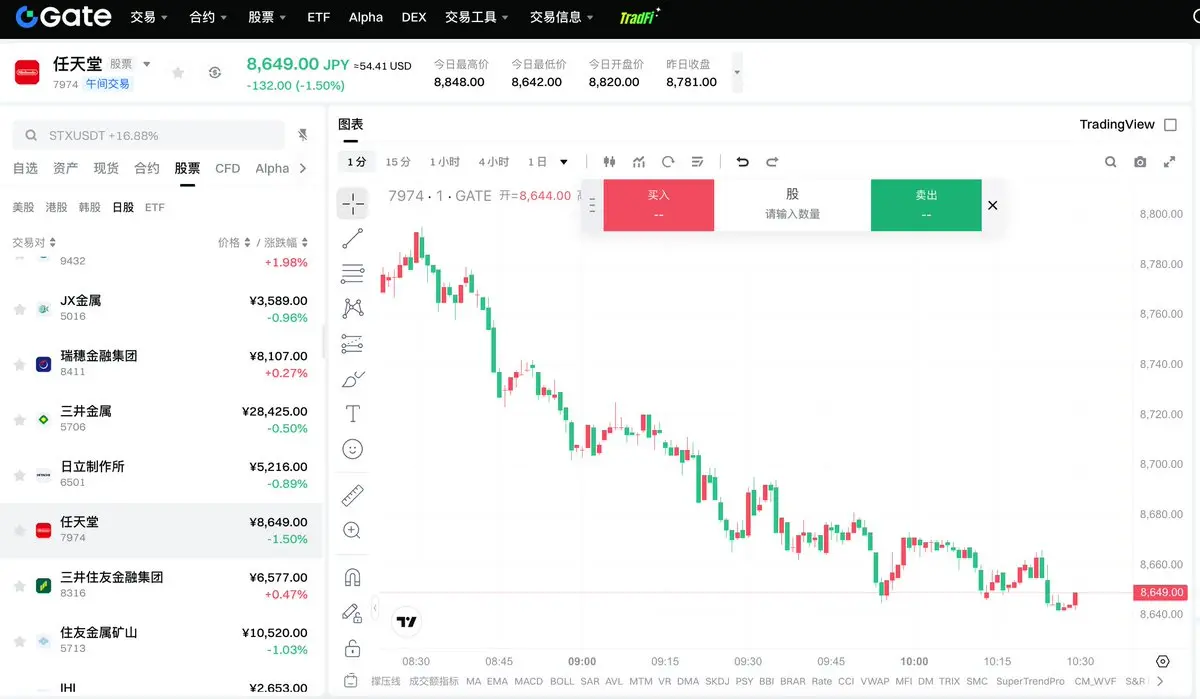Favorite 三井金属 stock star
Image resolution: width=1200 pixels, height=699 pixels.
click(x=19, y=420)
